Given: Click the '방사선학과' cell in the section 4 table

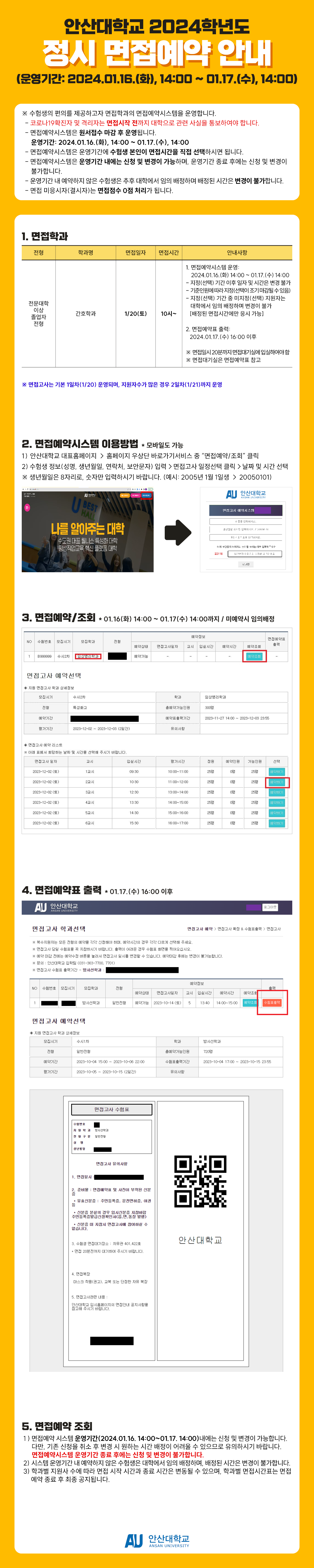Looking at the screenshot, I should point(91,1003).
